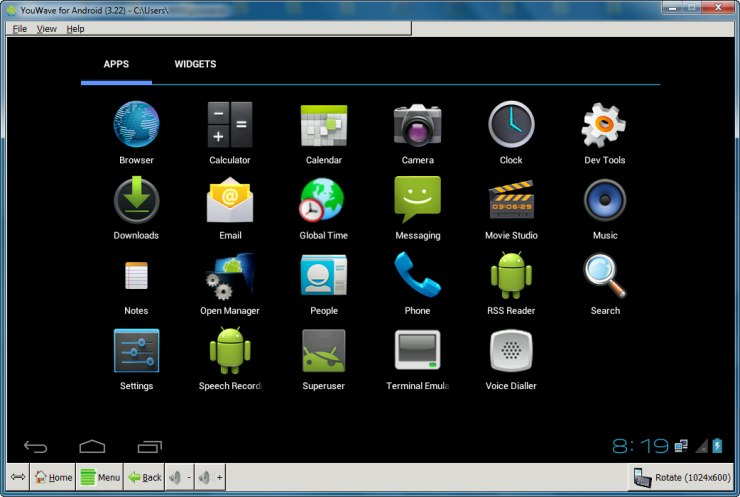The image size is (740, 497).
Task: Open the Browser app
Action: pos(136,125)
